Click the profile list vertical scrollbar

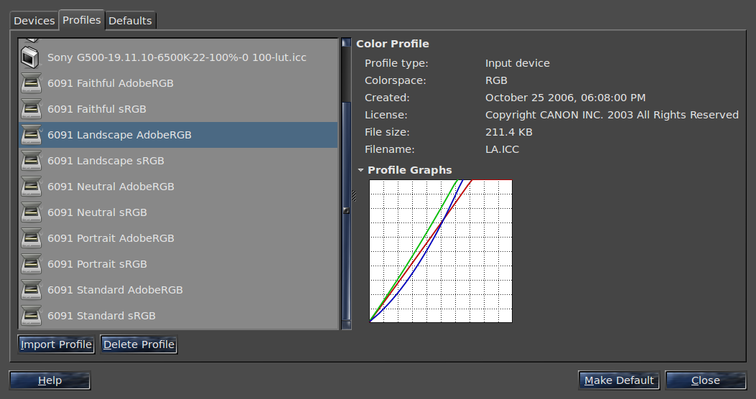[x=346, y=184]
